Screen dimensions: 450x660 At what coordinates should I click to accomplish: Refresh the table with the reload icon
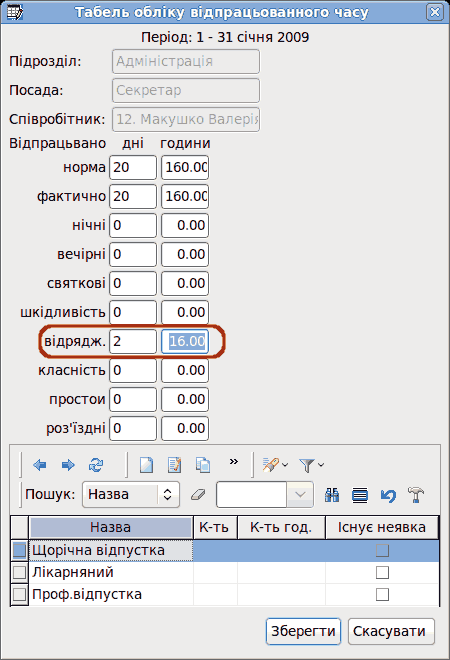(96, 465)
